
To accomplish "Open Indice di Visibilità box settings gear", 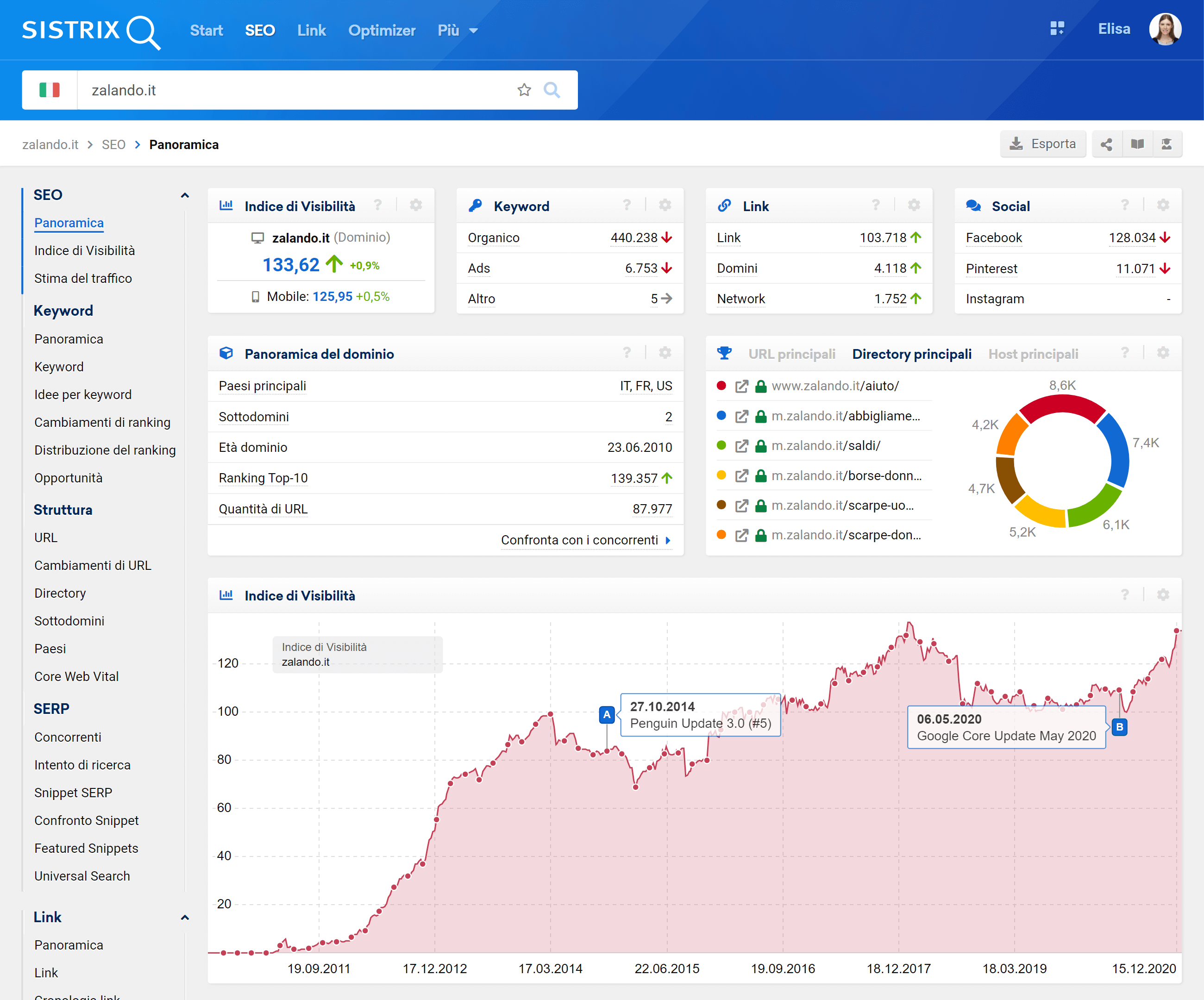I will tap(416, 205).
